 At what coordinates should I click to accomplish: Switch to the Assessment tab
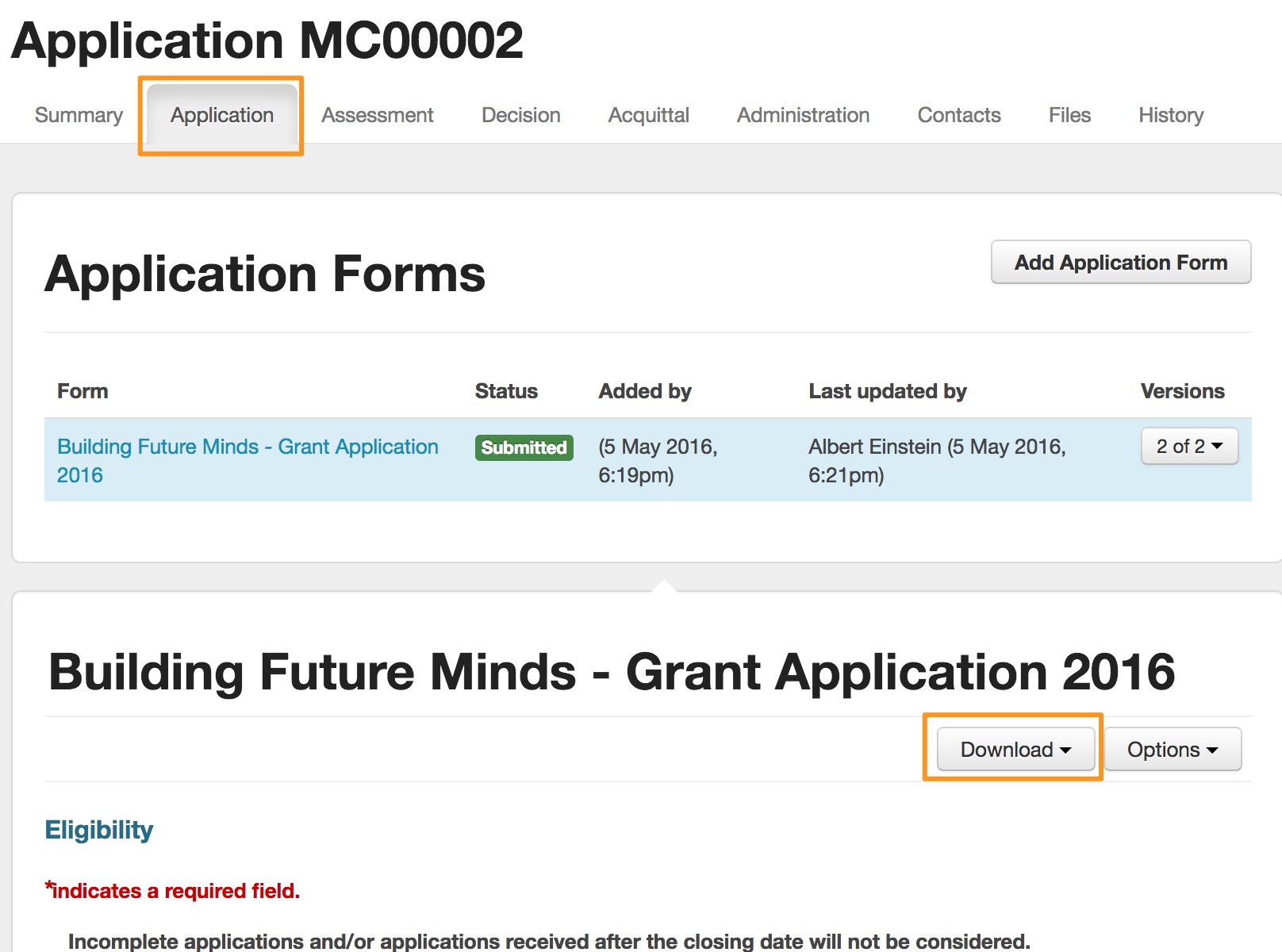click(377, 116)
